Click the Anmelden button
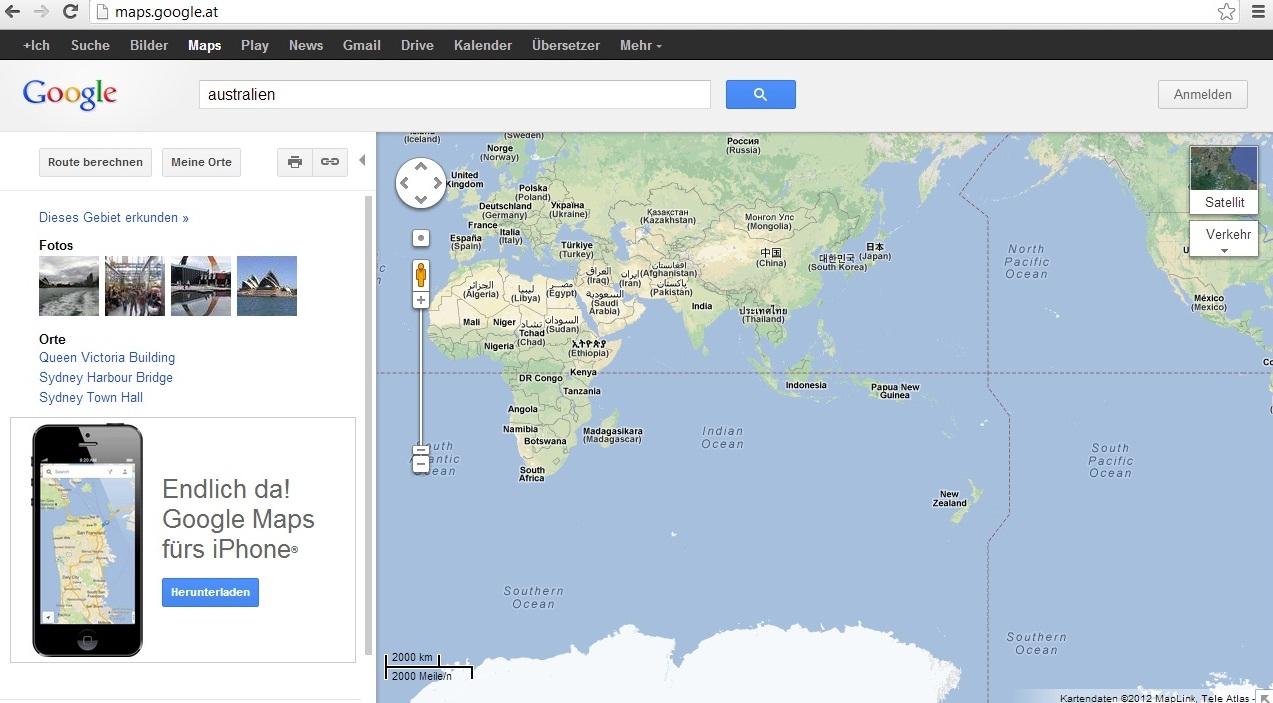The height and width of the screenshot is (703, 1273). click(x=1203, y=94)
